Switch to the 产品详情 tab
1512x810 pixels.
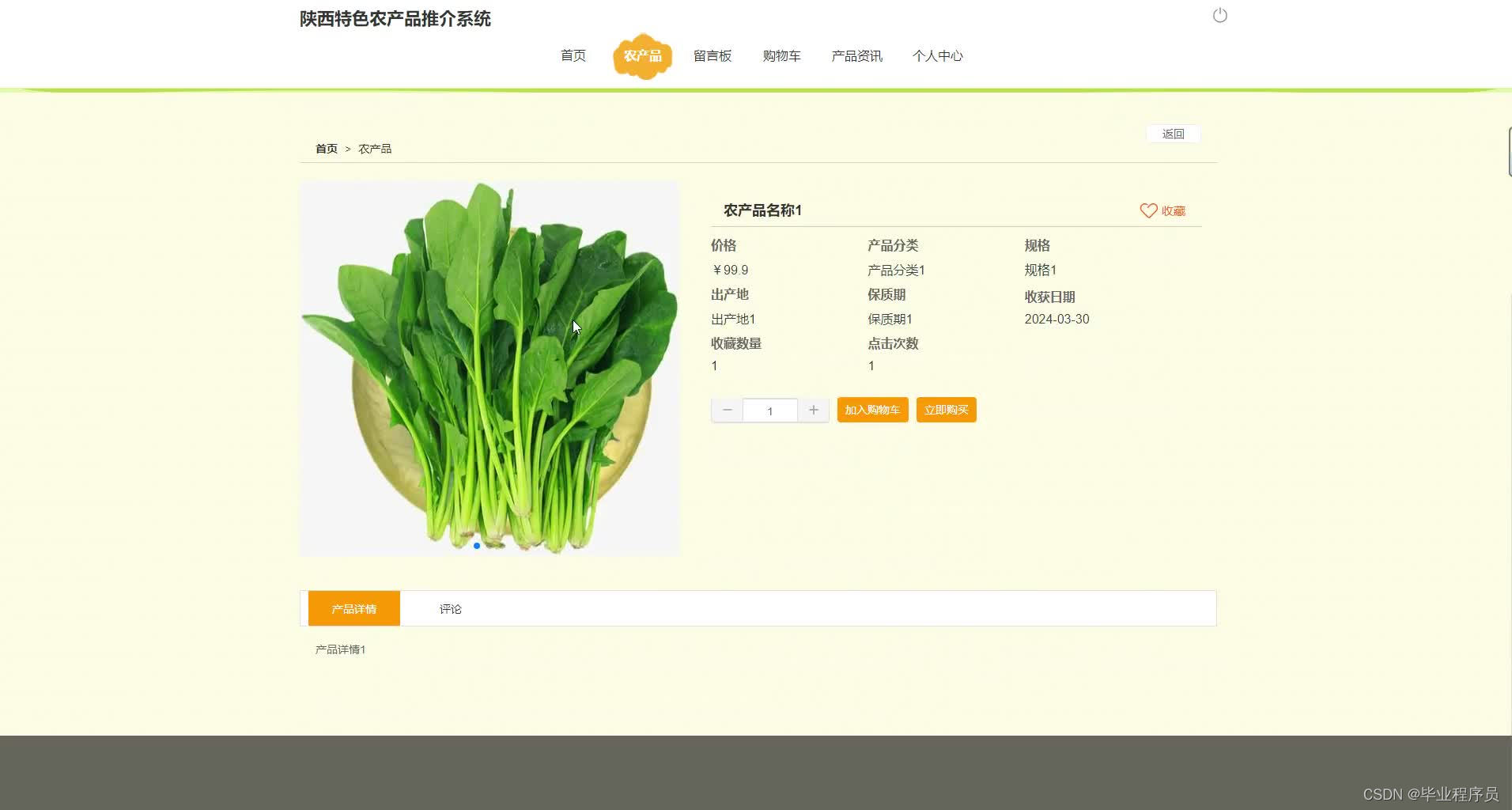[353, 608]
